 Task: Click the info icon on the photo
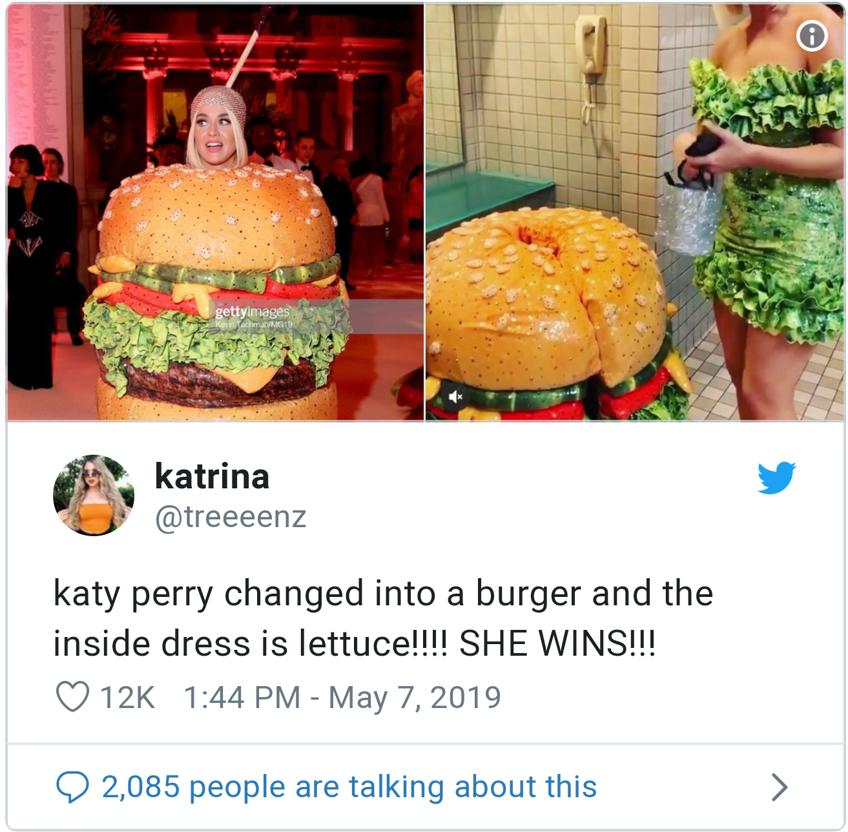coord(812,36)
